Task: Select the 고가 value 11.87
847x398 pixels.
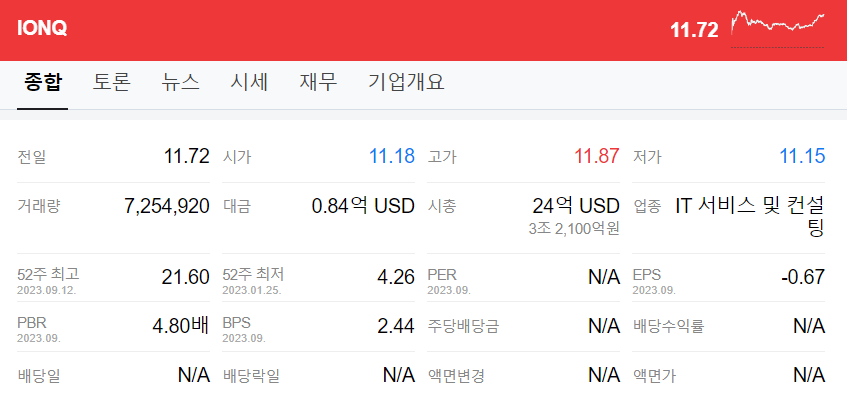Action: [x=596, y=157]
